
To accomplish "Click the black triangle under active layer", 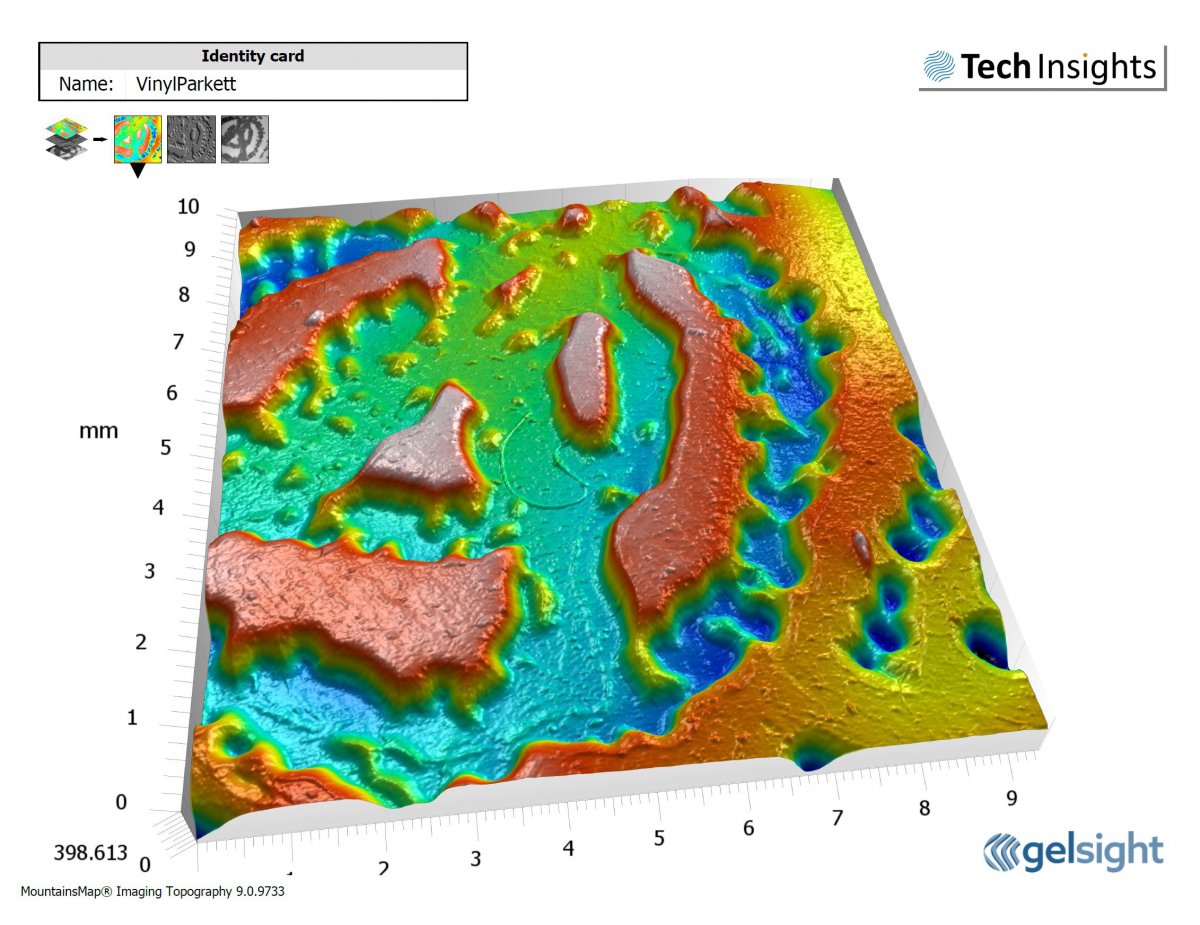I will tap(137, 172).
